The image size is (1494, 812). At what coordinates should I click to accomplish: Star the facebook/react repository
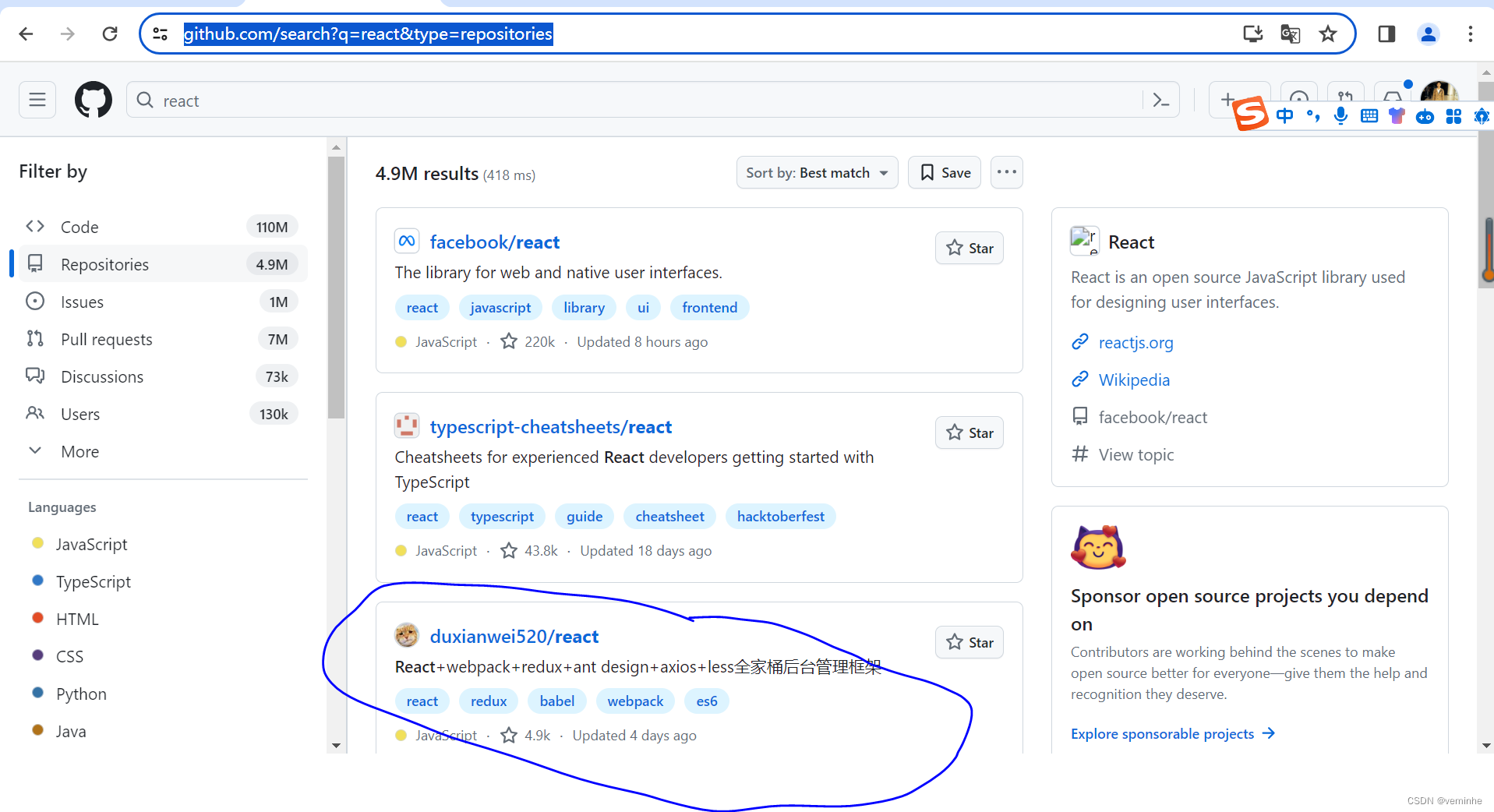(969, 248)
